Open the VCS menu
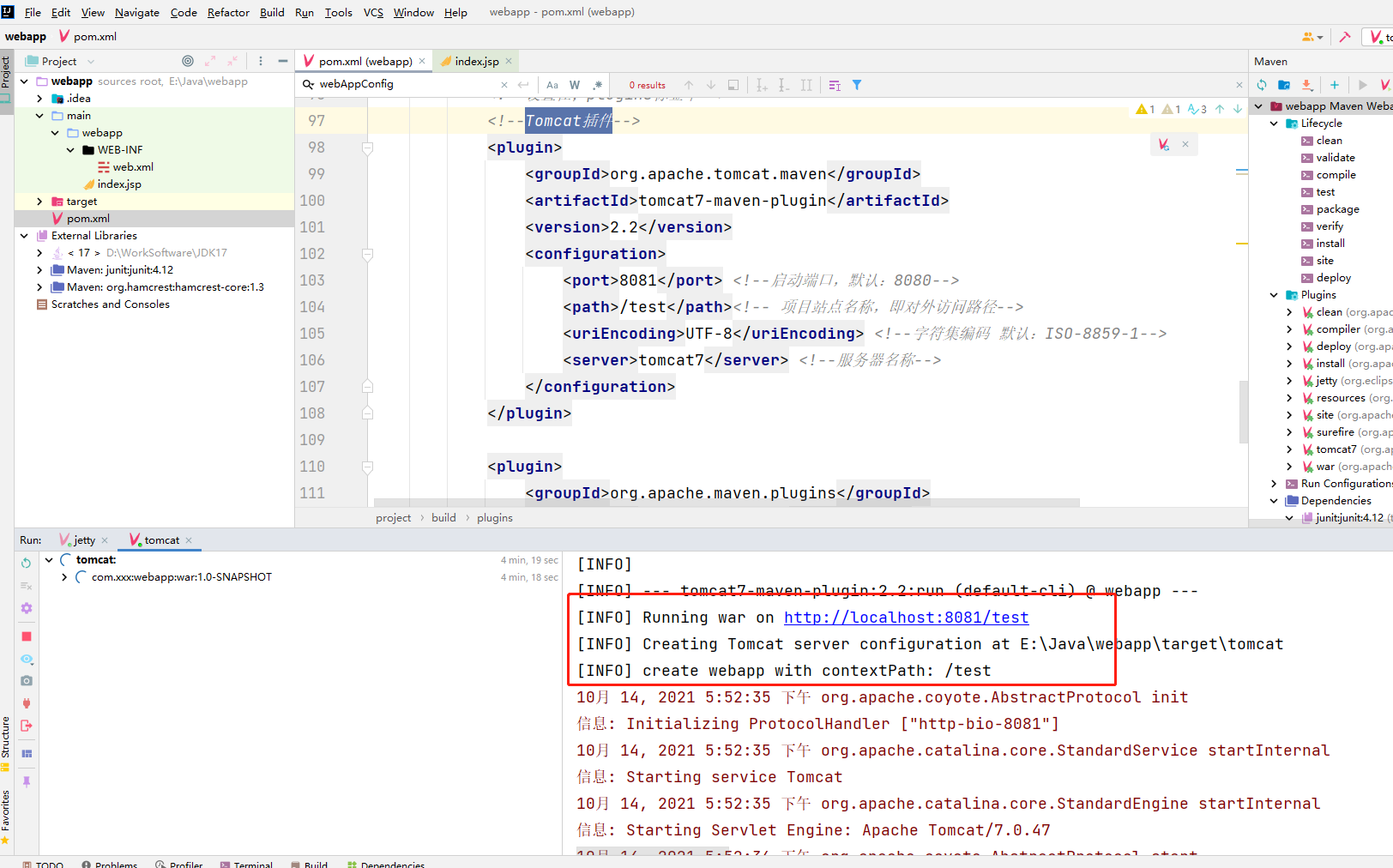The width and height of the screenshot is (1393, 868). tap(373, 12)
